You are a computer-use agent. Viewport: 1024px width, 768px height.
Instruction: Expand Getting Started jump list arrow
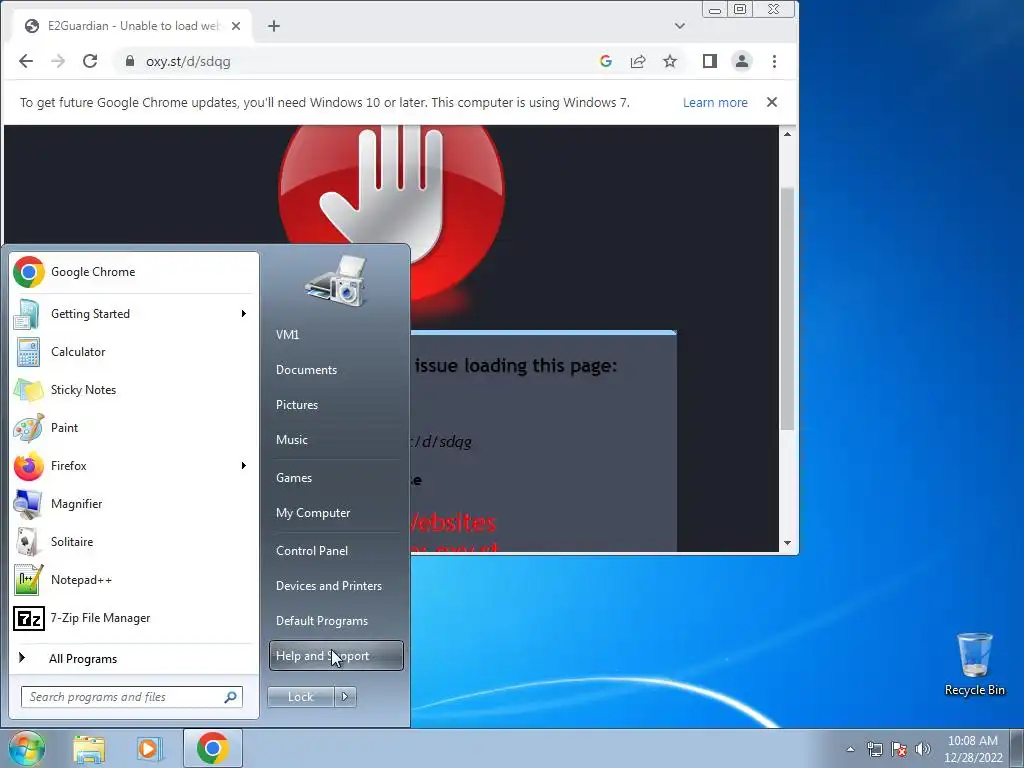coord(244,313)
